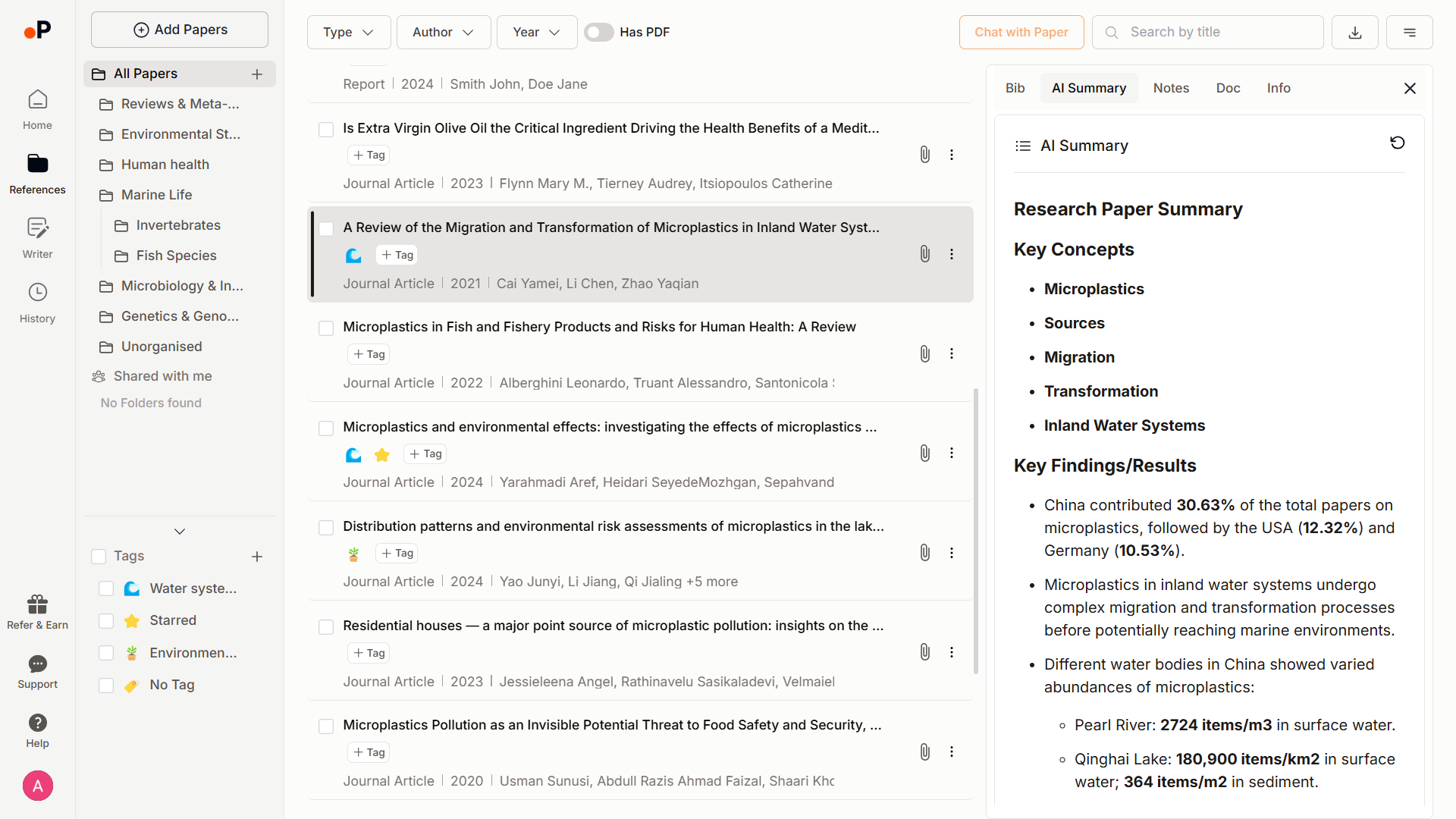Check the Starred tag filter checkbox
Screen dimensions: 1456x819
pyautogui.click(x=105, y=620)
